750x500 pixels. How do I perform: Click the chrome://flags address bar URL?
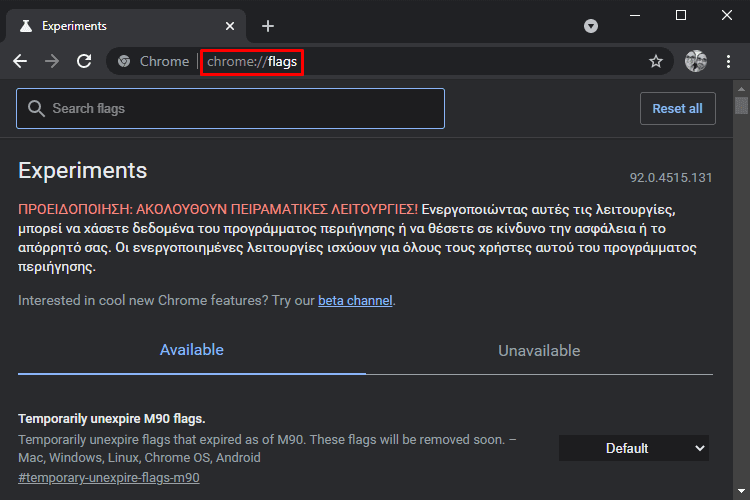252,62
